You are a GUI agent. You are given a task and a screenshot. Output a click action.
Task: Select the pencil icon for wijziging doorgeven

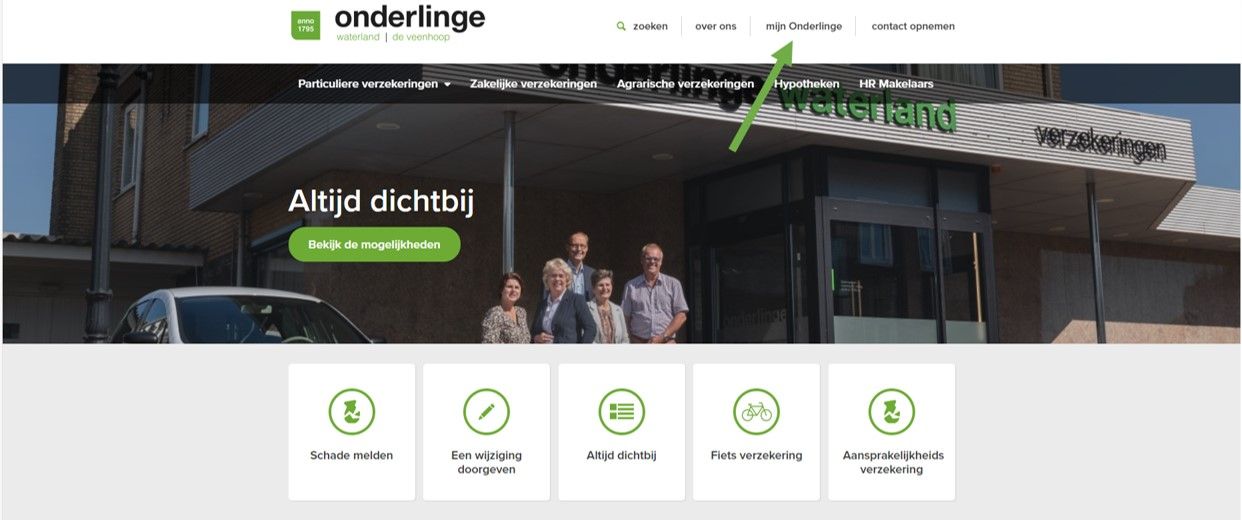486,411
